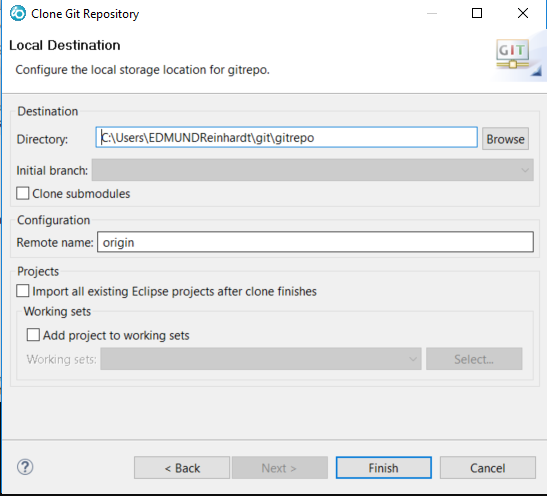Viewport: 547px width, 496px height.
Task: Click the Select... working sets button
Action: (x=474, y=359)
